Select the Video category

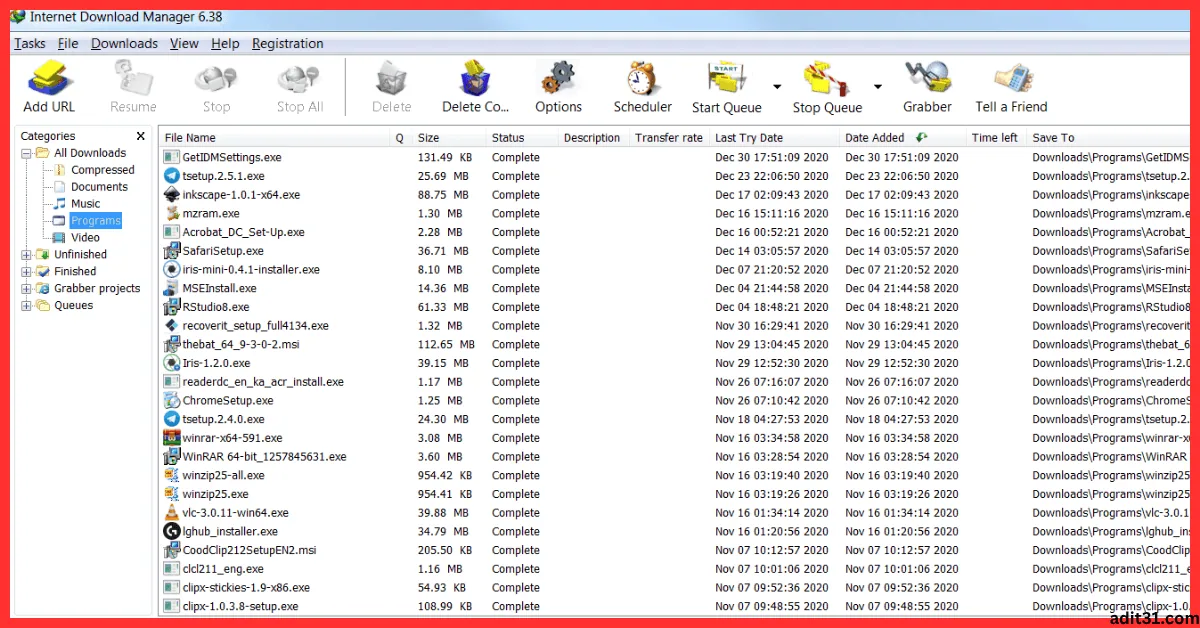coord(85,238)
